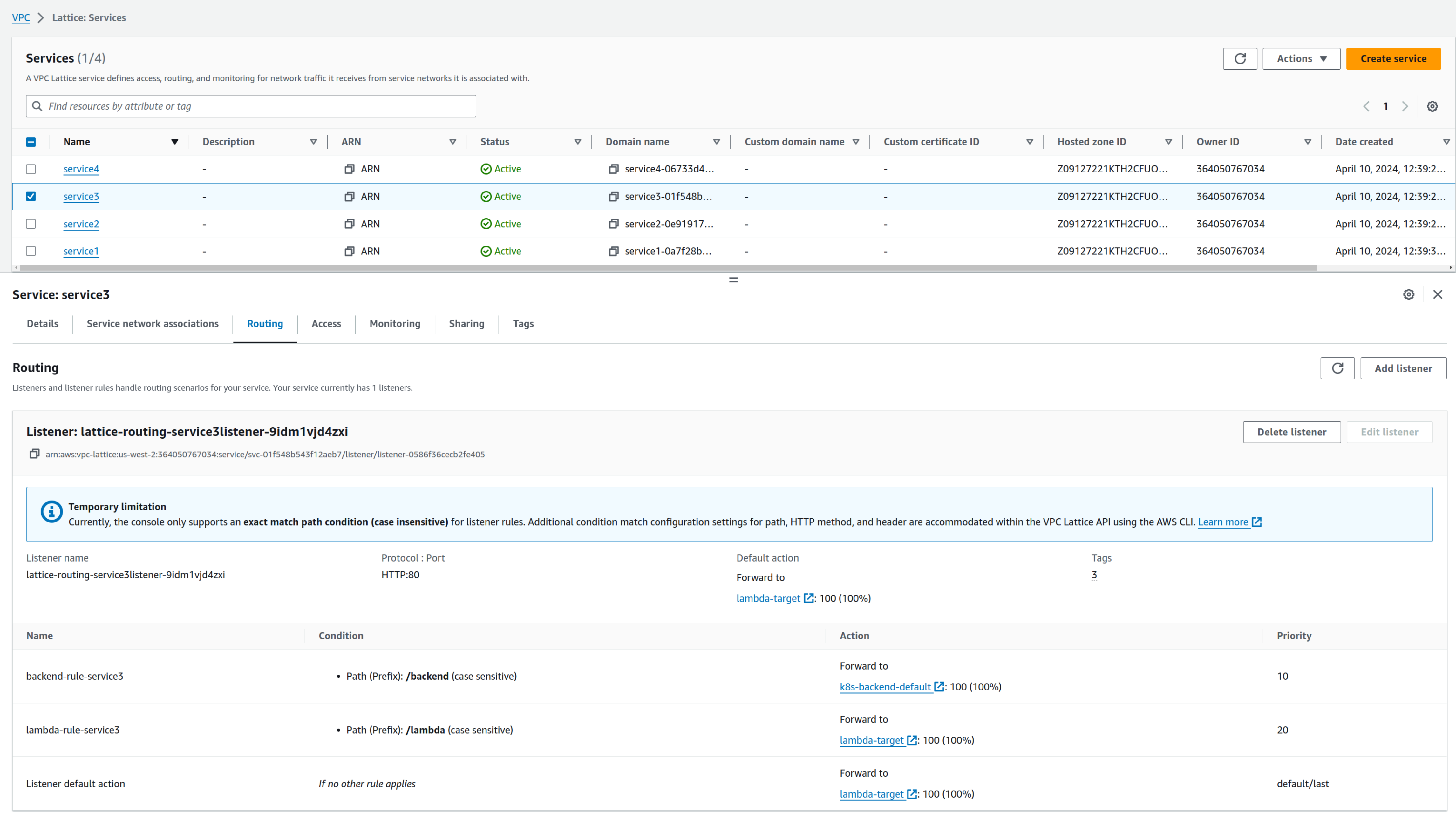Open Service network associations tab
This screenshot has height=815, width=1456.
pos(153,324)
